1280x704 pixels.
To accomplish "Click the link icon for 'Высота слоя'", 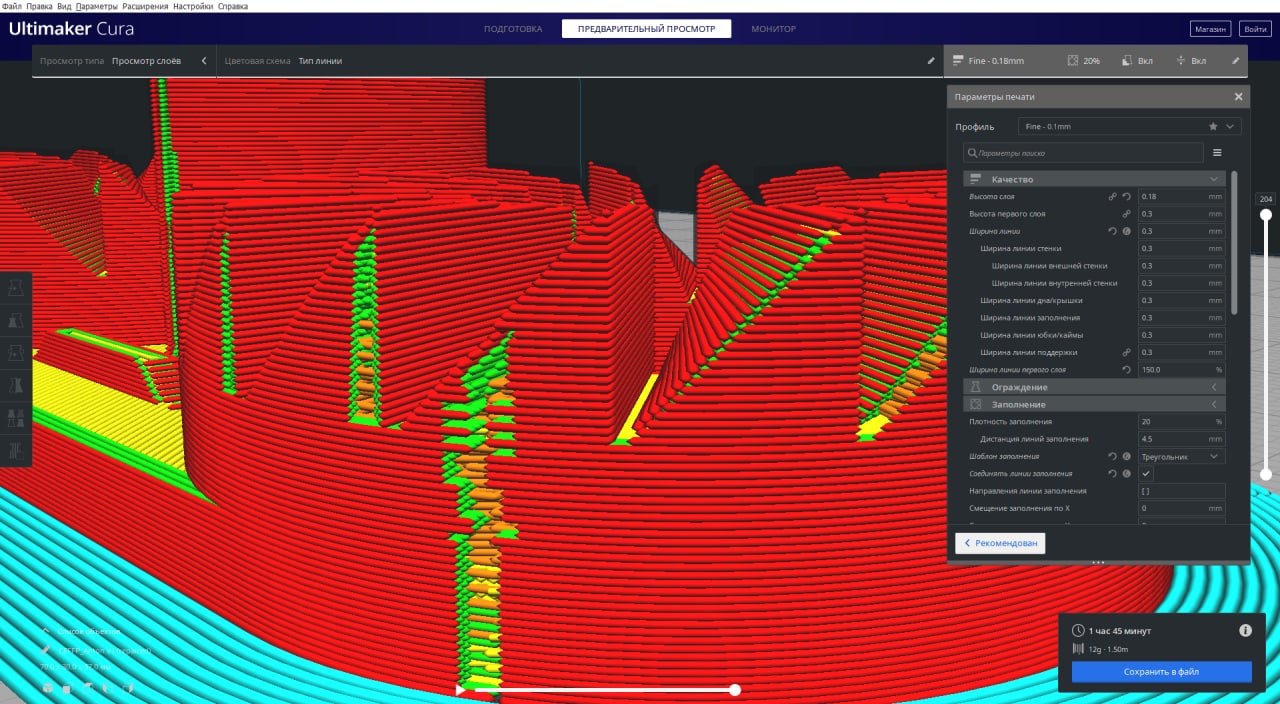I will (1112, 197).
